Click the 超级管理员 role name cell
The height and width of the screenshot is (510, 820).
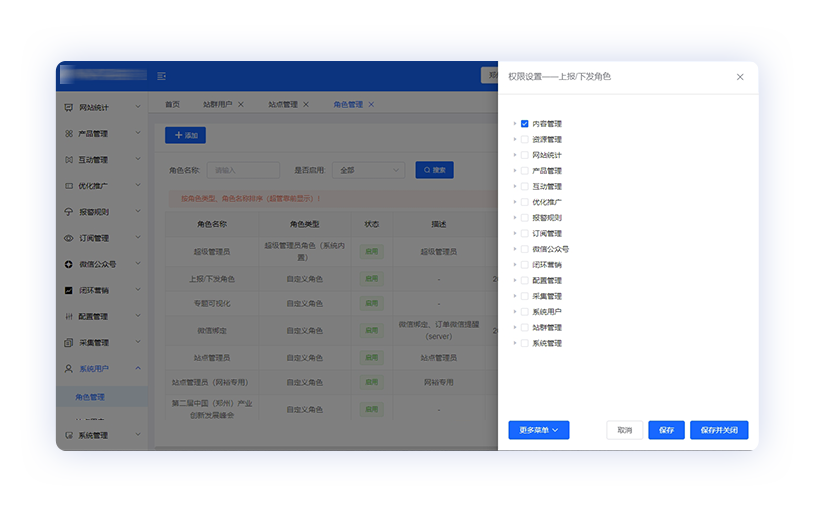(x=212, y=252)
